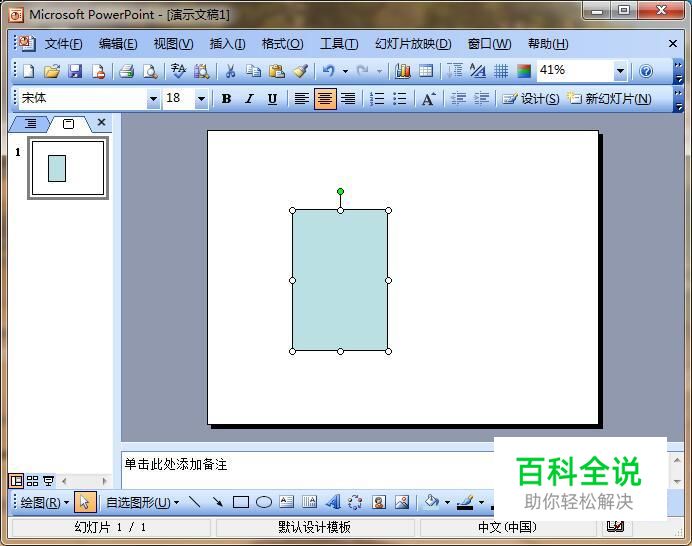Switch to the Slides tab in left pane
Screen dimensions: 692x546
click(68, 124)
